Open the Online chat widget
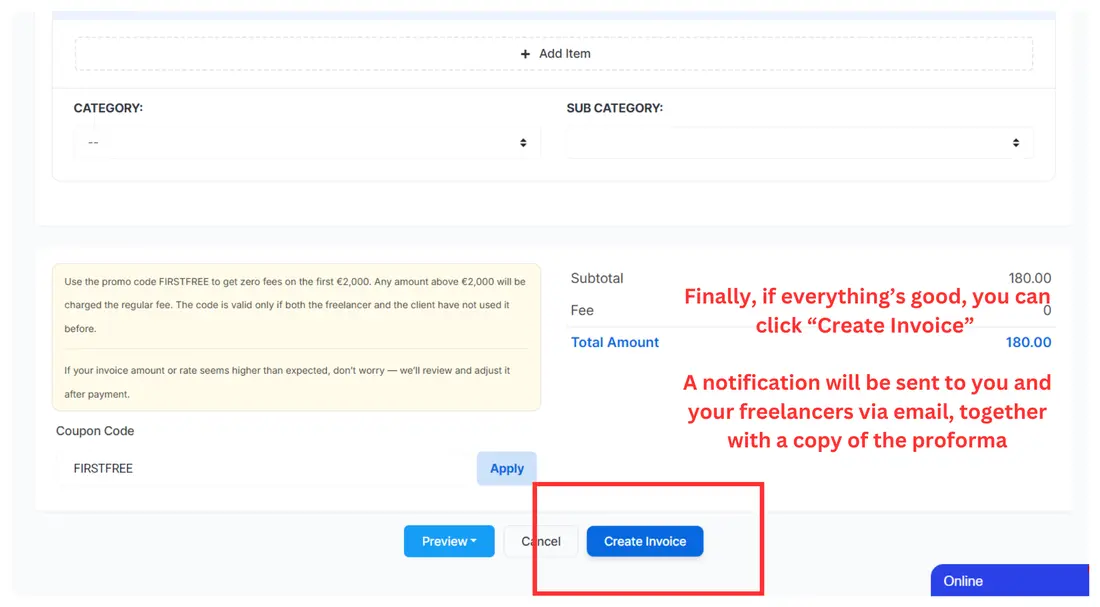The height and width of the screenshot is (607, 1100). click(1010, 580)
